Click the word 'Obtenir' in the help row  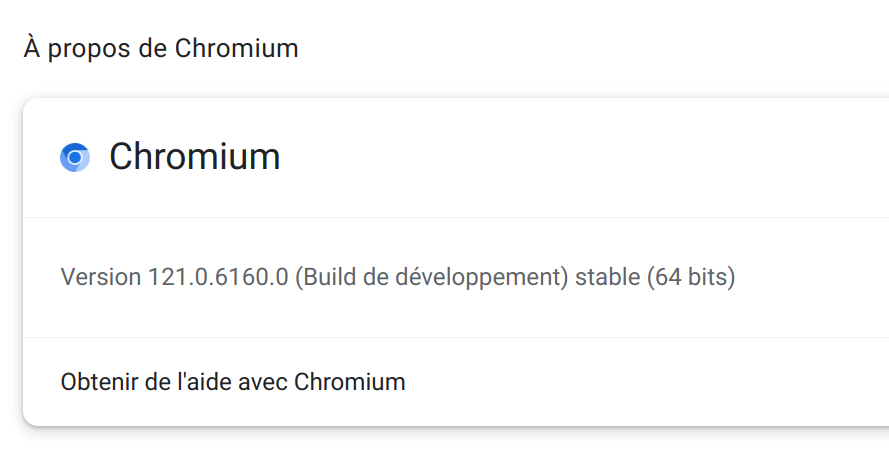tap(99, 382)
